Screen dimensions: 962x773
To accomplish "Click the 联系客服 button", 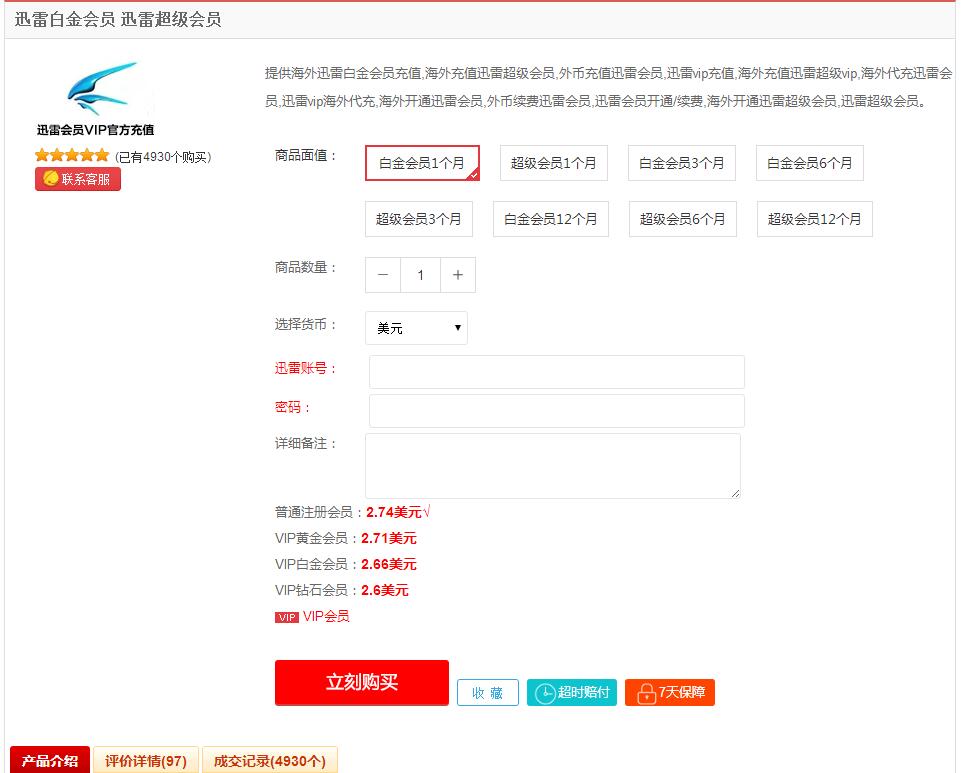I will pos(78,179).
